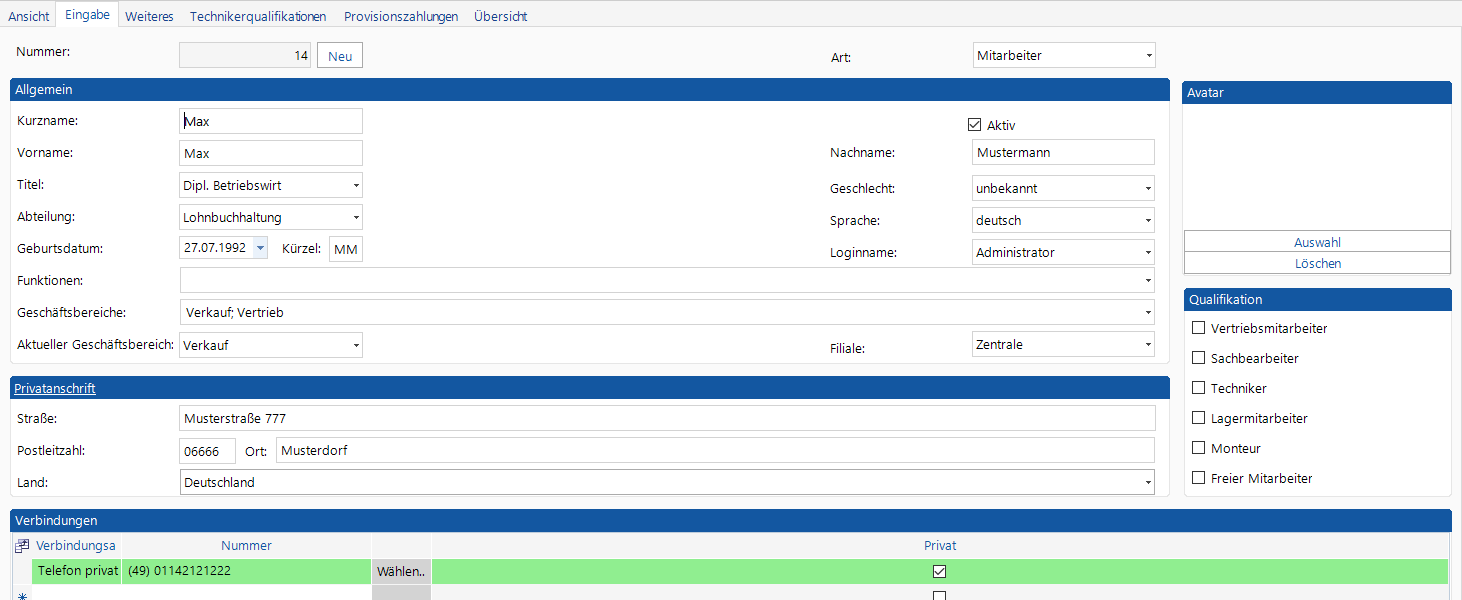Tick the Freier Mitarbeiter checkbox
Screen dimensions: 1462x600
[x=1198, y=478]
